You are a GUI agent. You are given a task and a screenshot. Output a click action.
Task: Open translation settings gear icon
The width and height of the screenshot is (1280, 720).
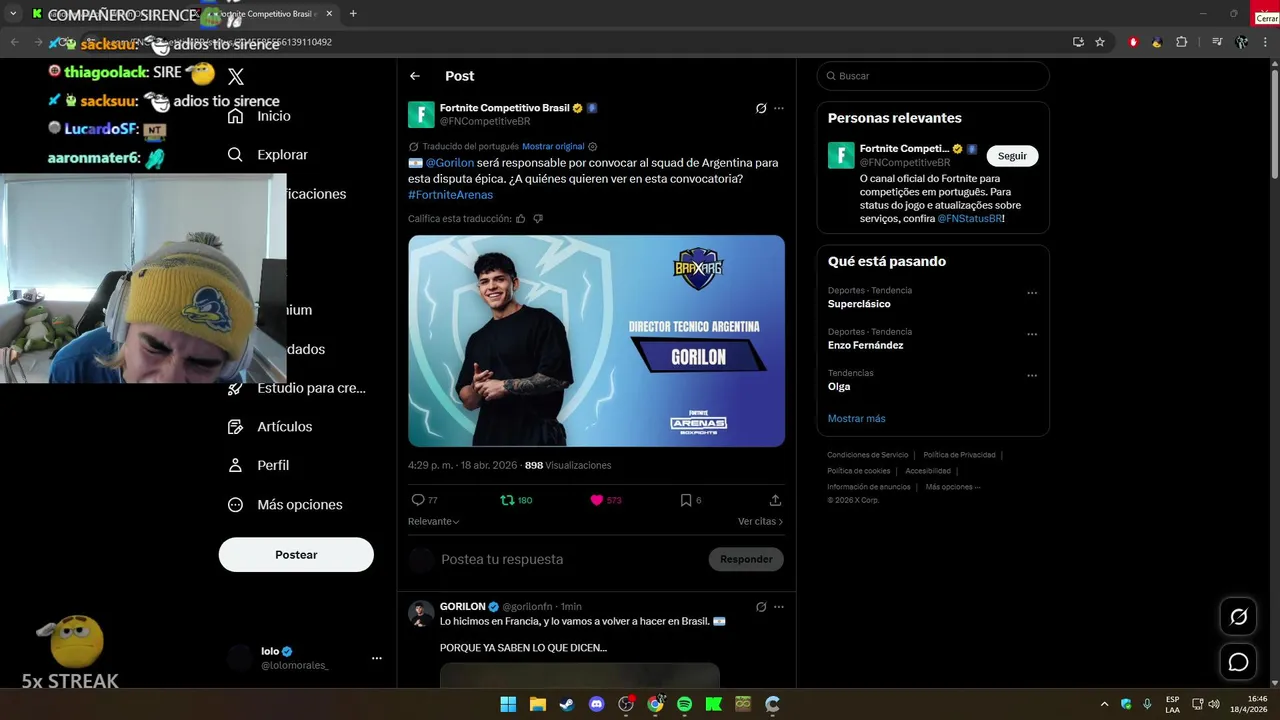(x=593, y=147)
